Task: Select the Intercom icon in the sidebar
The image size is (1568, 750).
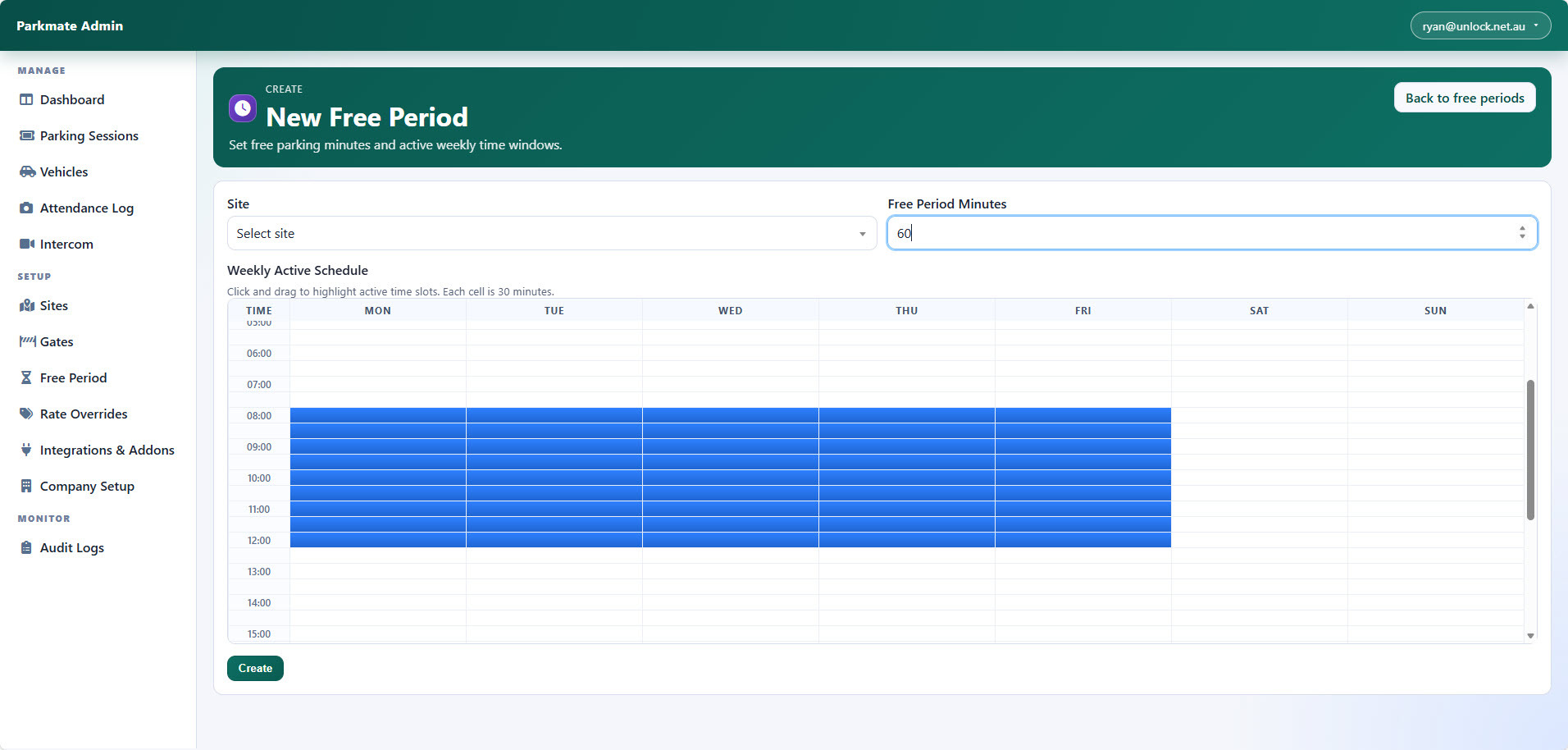Action: (x=27, y=244)
